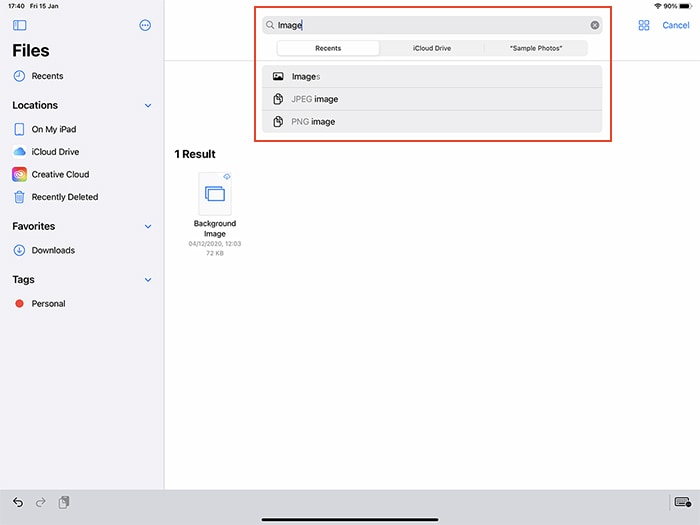Click the 1 Result heading
Image resolution: width=700 pixels, height=525 pixels.
[x=195, y=154]
